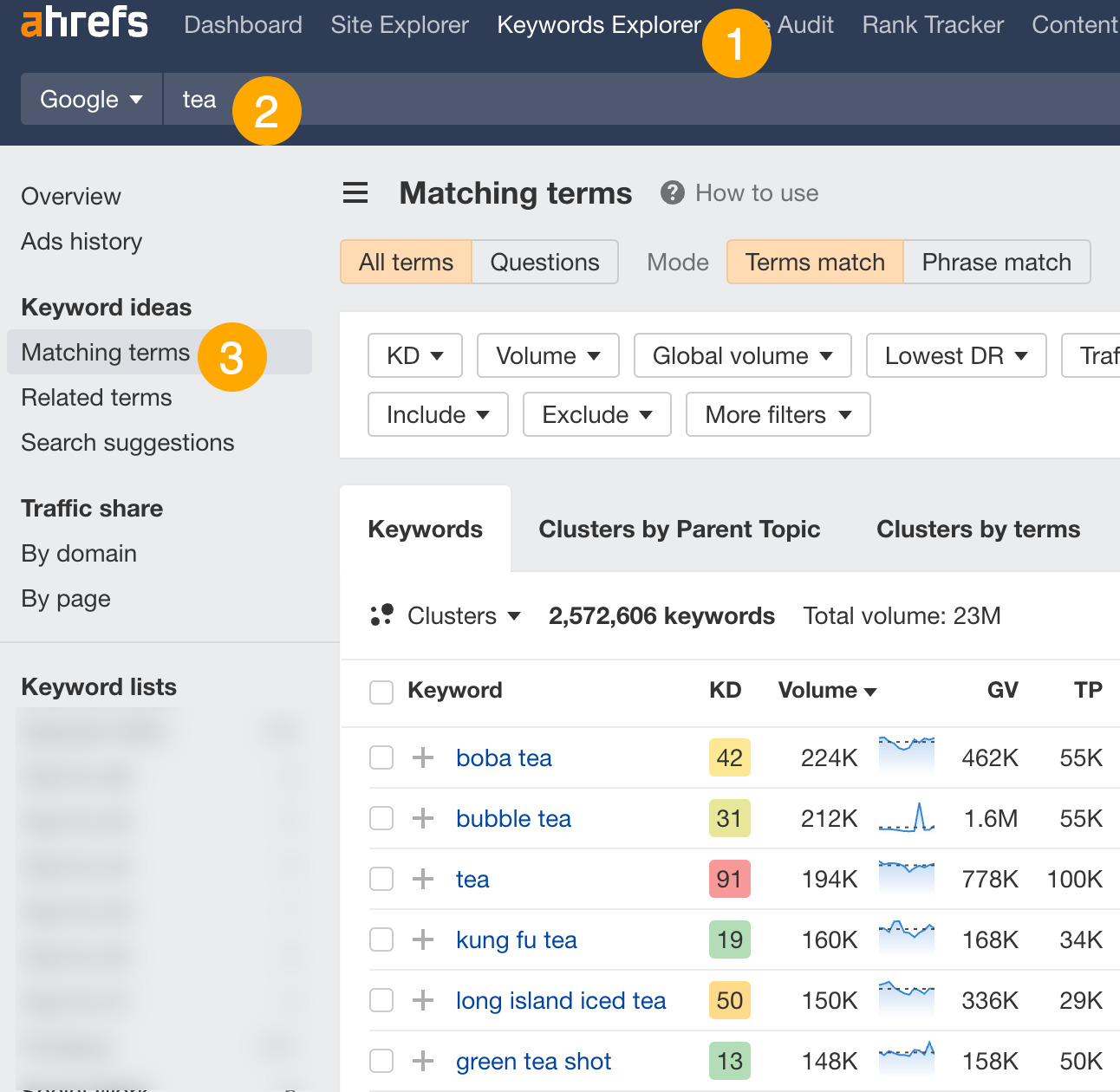Switch to Phrase match mode

996,262
